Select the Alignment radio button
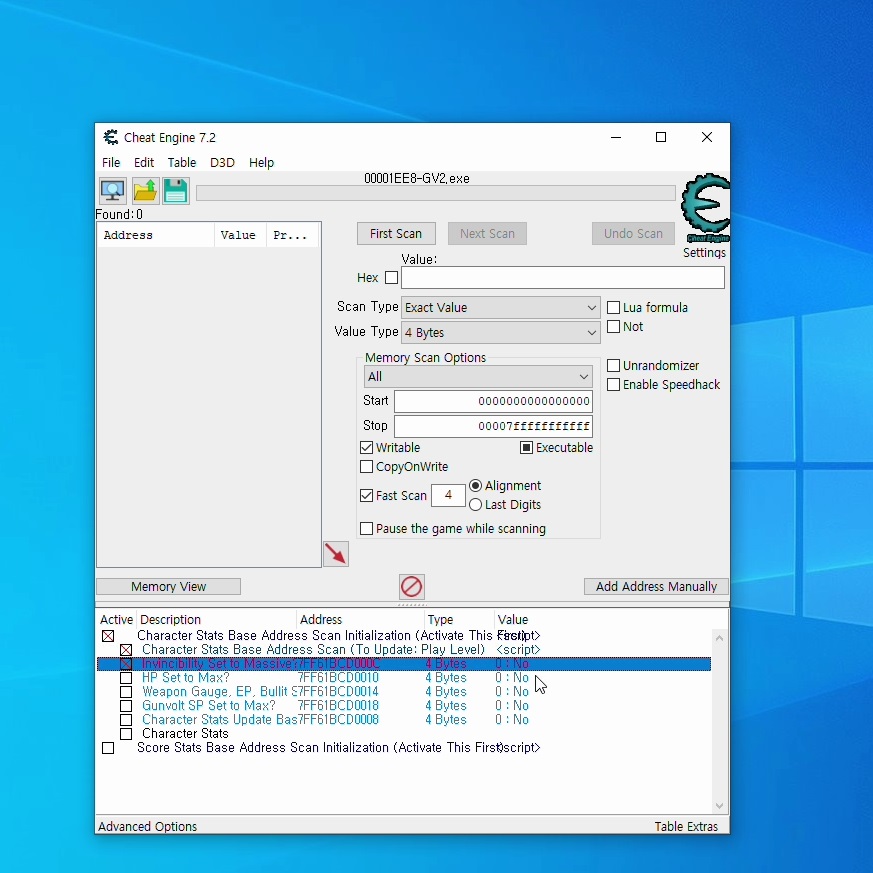This screenshot has height=873, width=873. coord(475,485)
